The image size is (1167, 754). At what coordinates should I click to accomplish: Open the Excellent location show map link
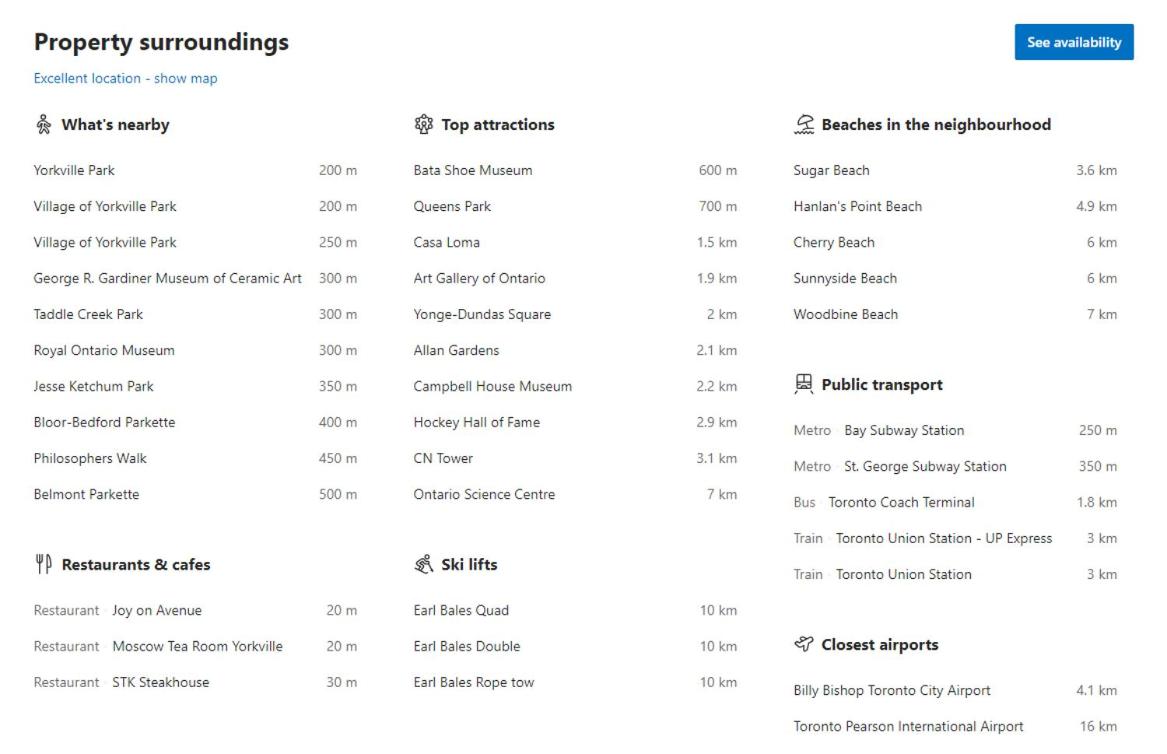[125, 78]
